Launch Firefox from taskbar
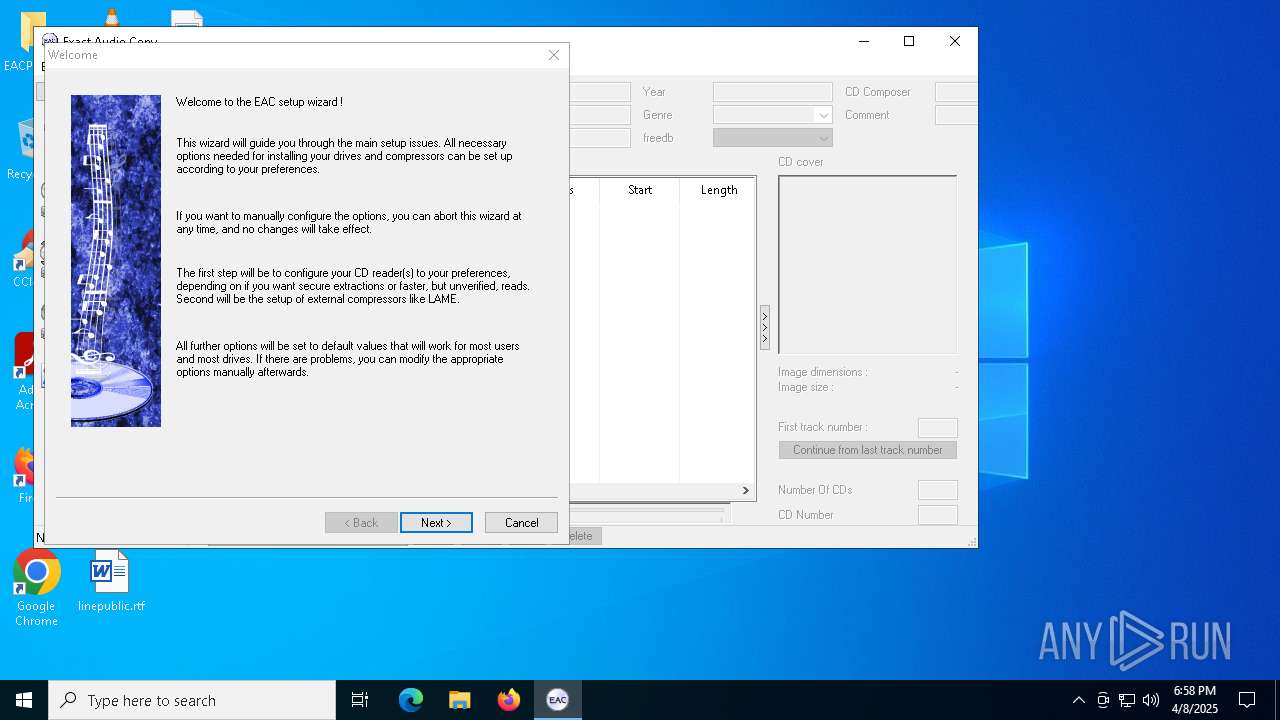This screenshot has height=720, width=1280. 509,700
